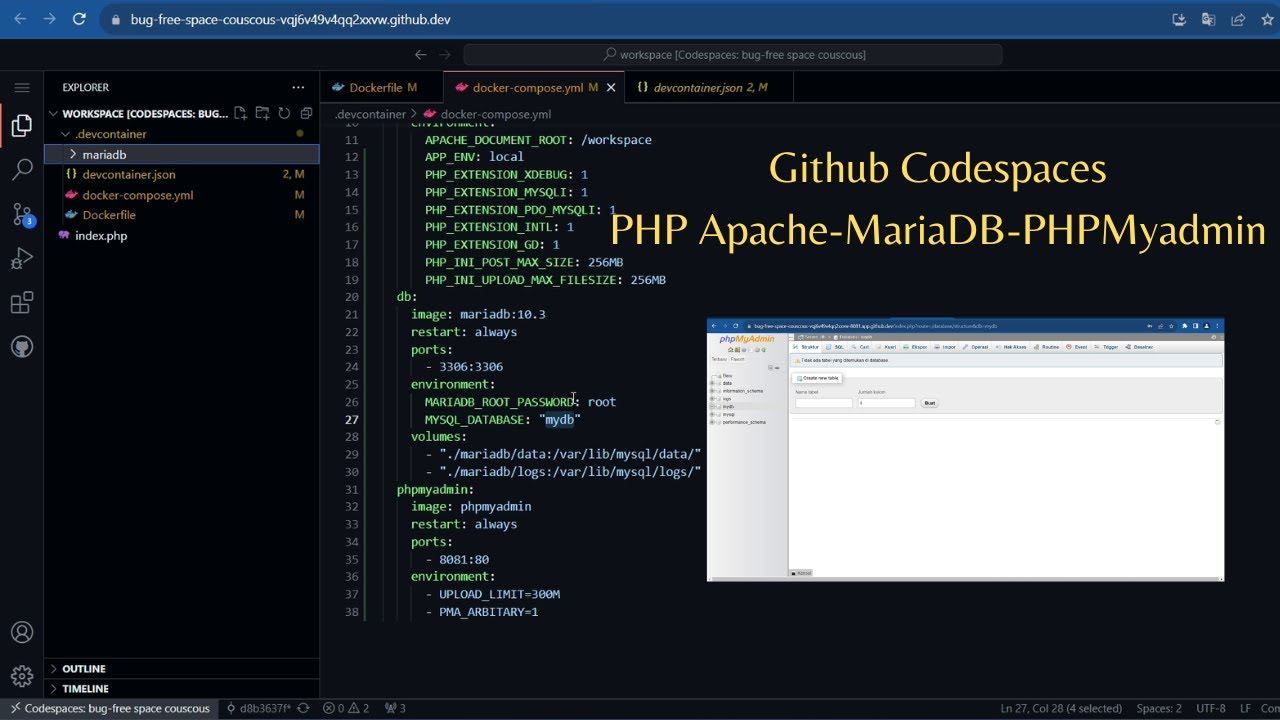
Task: Click the New Folder icon in Explorer
Action: [262, 114]
